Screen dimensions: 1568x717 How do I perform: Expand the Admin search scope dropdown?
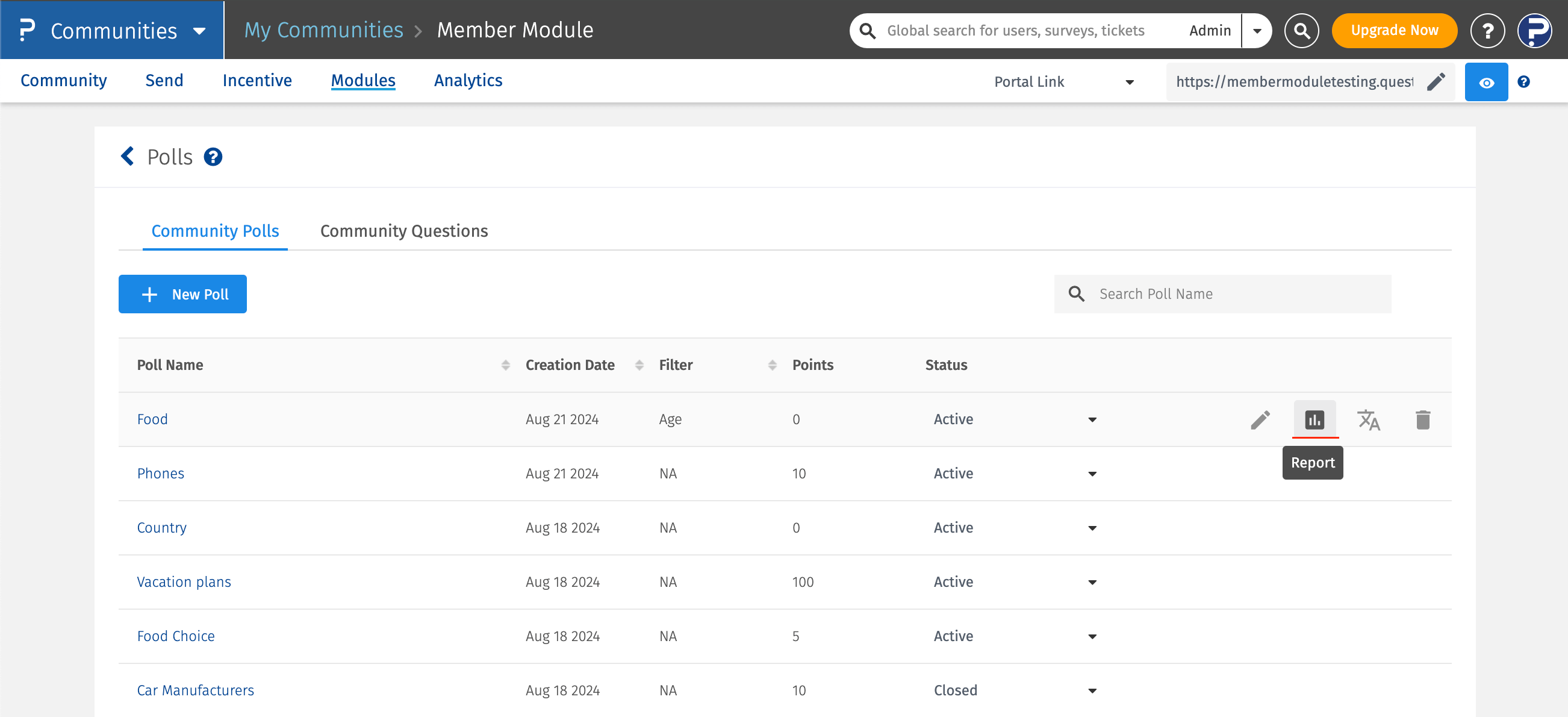point(1257,31)
